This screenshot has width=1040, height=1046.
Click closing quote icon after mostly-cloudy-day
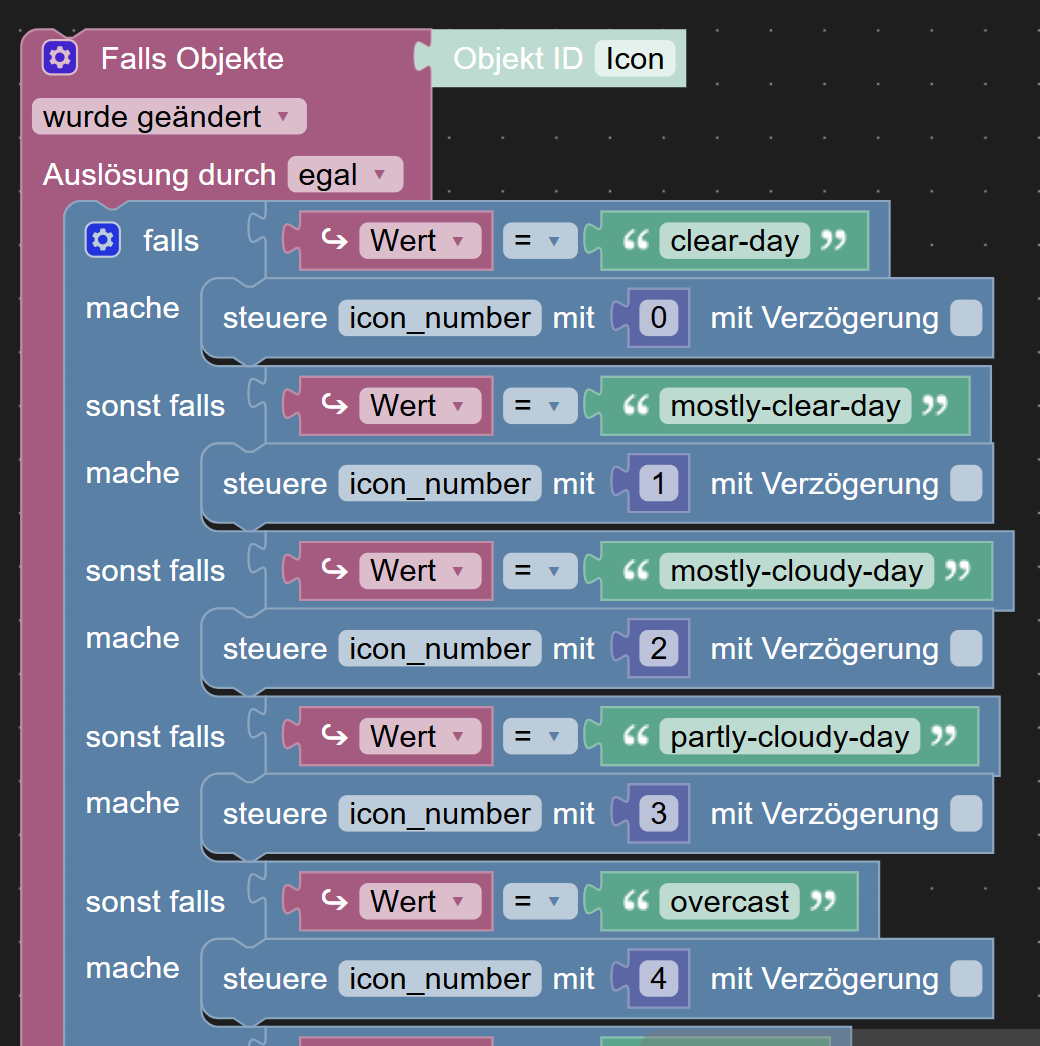(x=957, y=571)
